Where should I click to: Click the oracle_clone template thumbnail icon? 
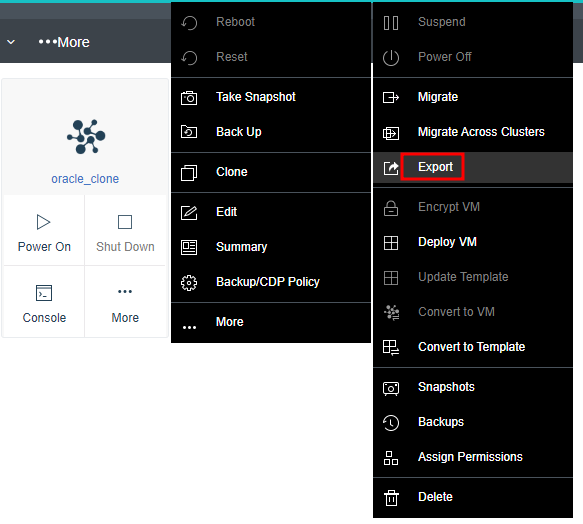click(86, 137)
